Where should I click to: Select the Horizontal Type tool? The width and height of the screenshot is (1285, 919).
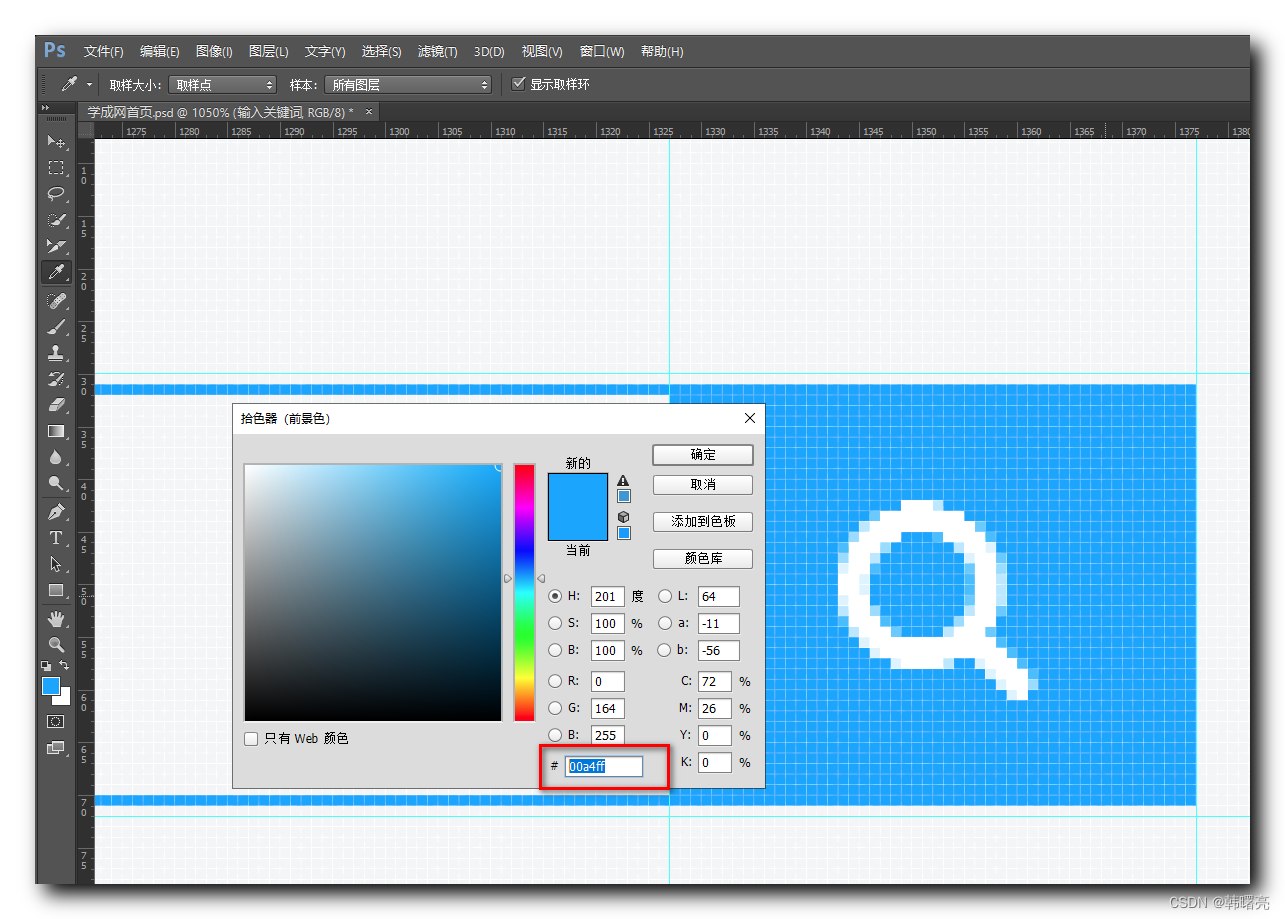click(x=56, y=538)
